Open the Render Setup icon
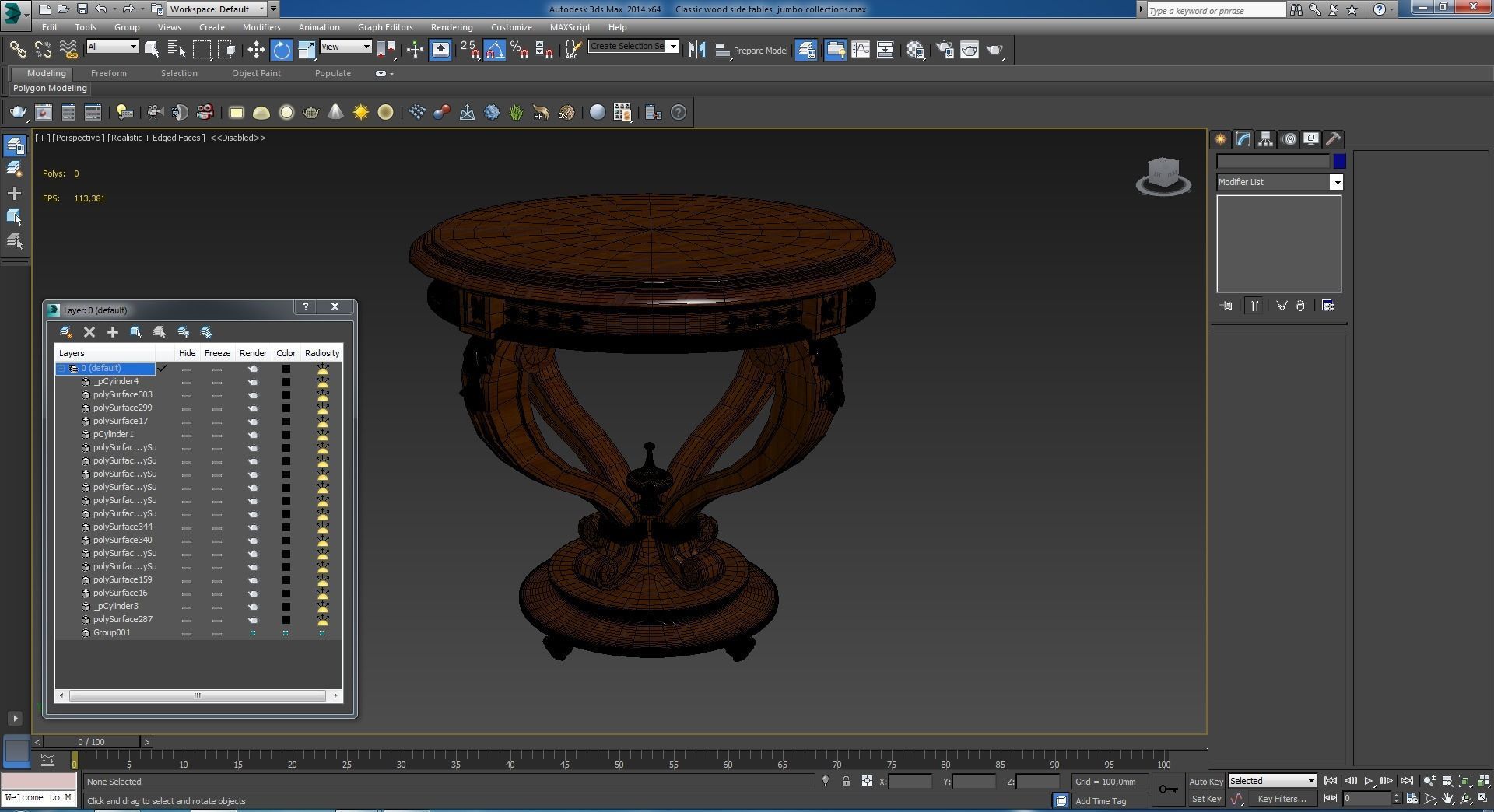 click(944, 50)
